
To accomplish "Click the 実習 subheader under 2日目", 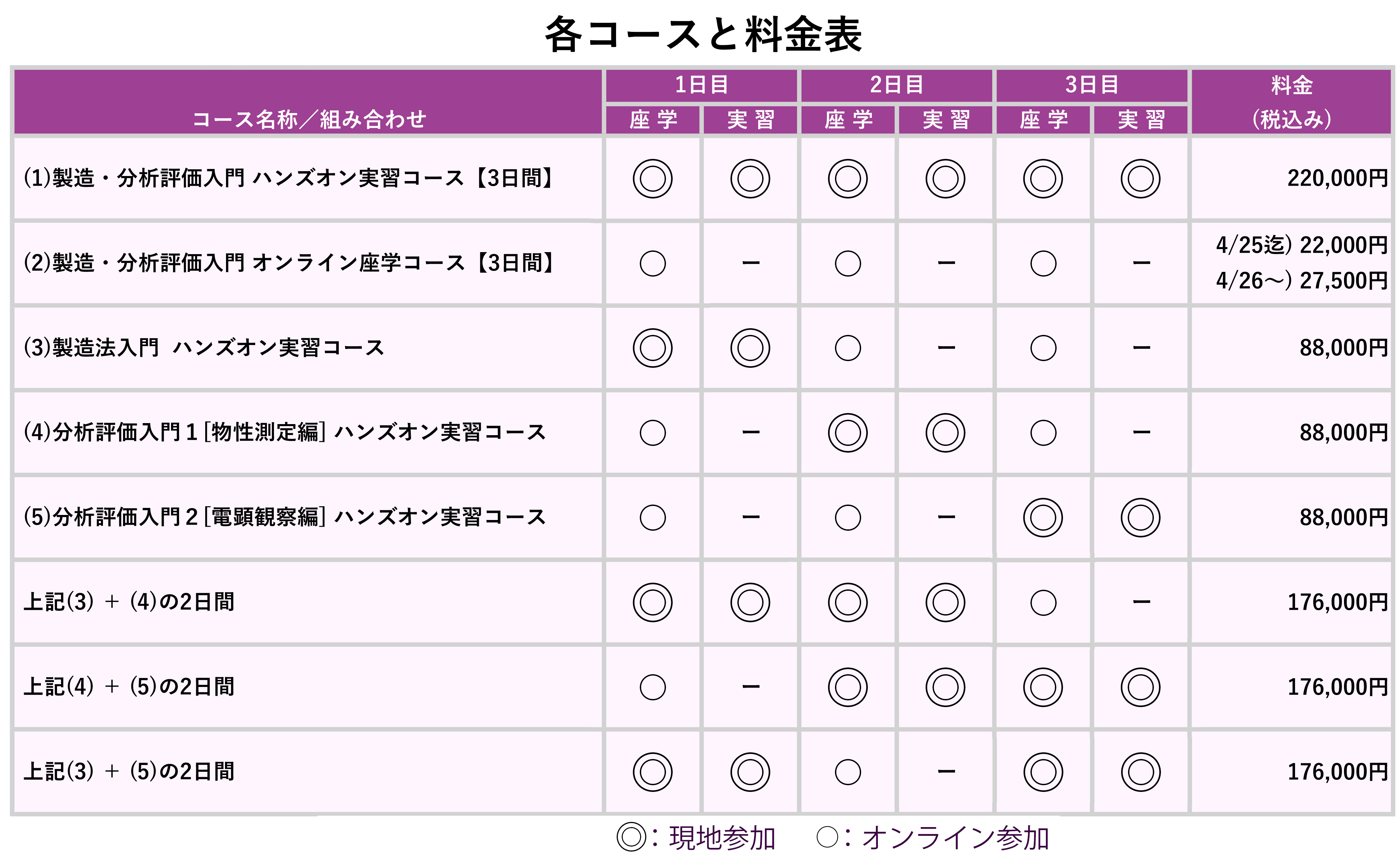I will coord(945,119).
